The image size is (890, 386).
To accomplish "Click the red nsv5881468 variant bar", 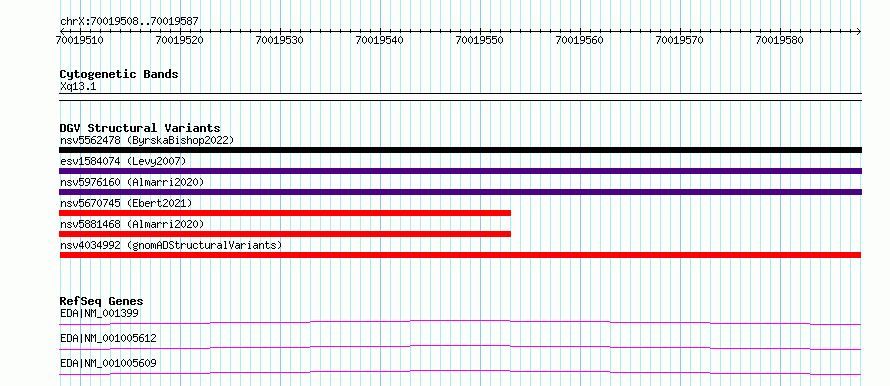I will [285, 234].
